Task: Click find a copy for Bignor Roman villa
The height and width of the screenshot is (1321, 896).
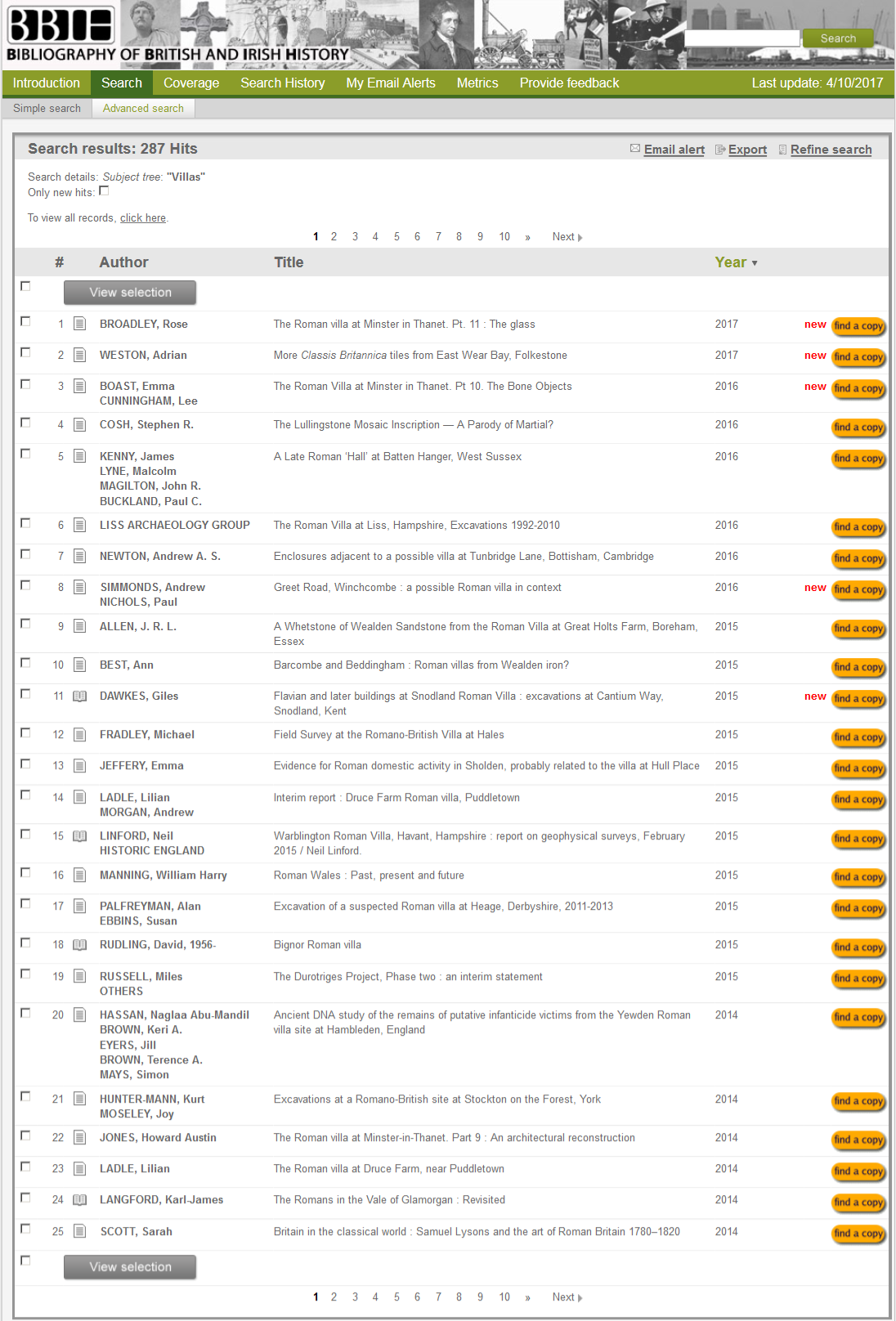Action: click(x=858, y=947)
